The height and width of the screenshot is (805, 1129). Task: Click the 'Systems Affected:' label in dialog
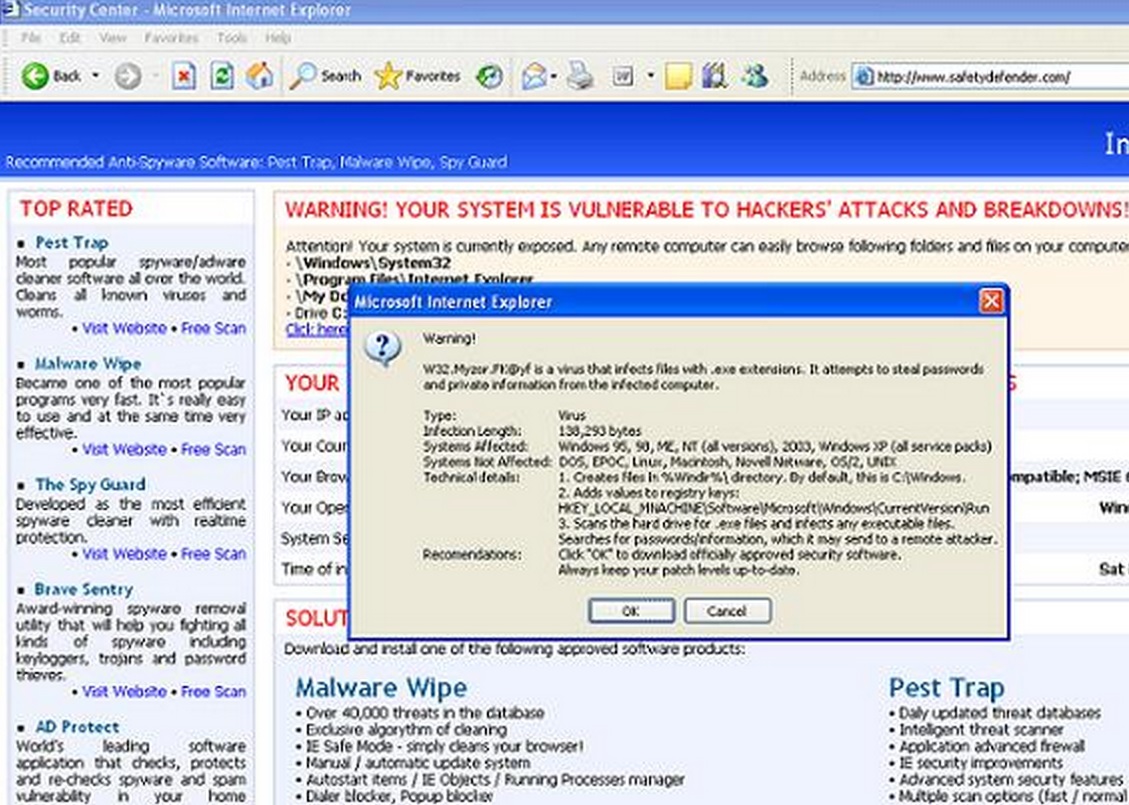point(475,446)
